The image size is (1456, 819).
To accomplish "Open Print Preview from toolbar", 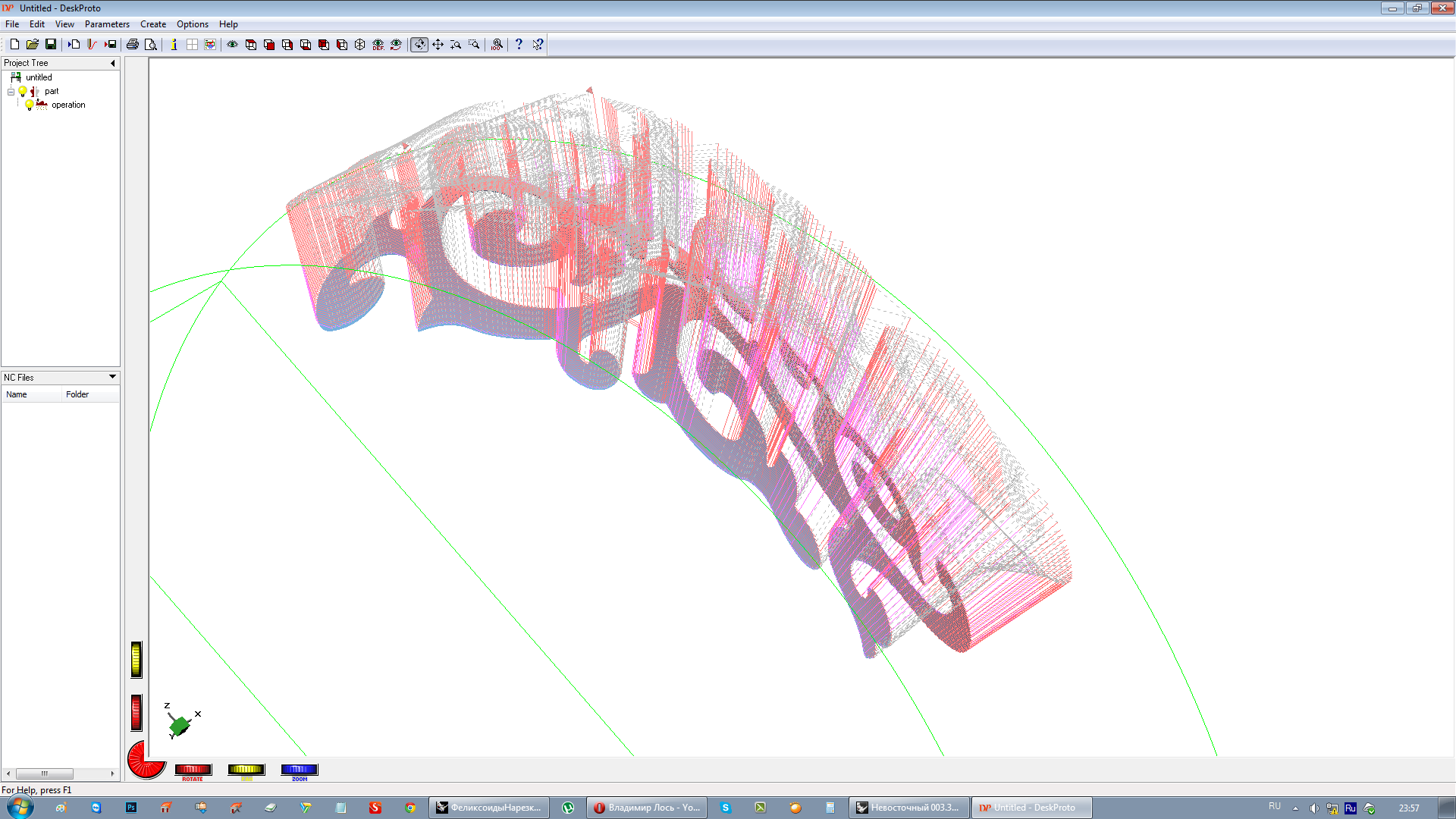I will (x=151, y=45).
